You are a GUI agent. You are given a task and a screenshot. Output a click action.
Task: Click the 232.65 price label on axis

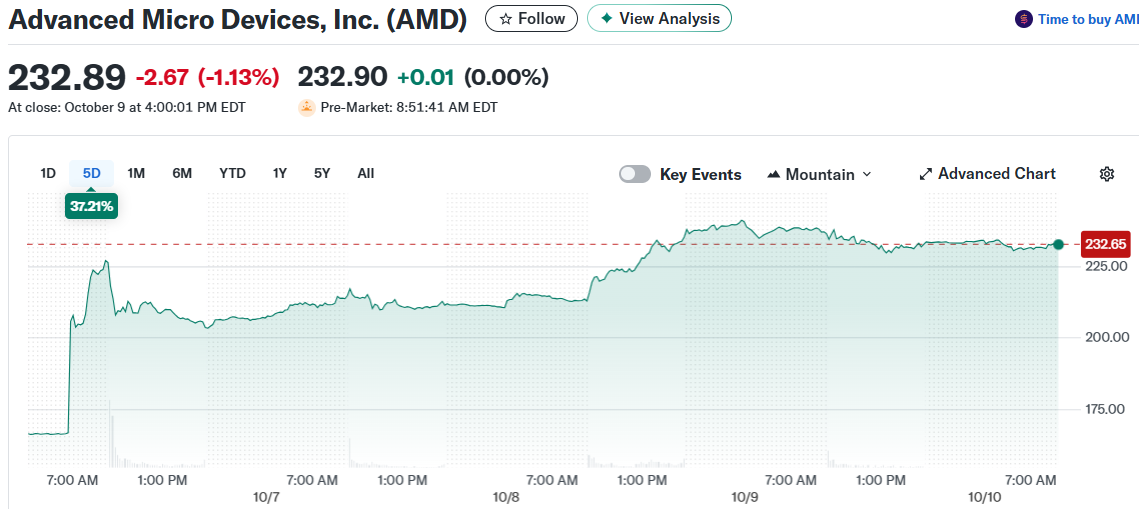click(x=1105, y=244)
